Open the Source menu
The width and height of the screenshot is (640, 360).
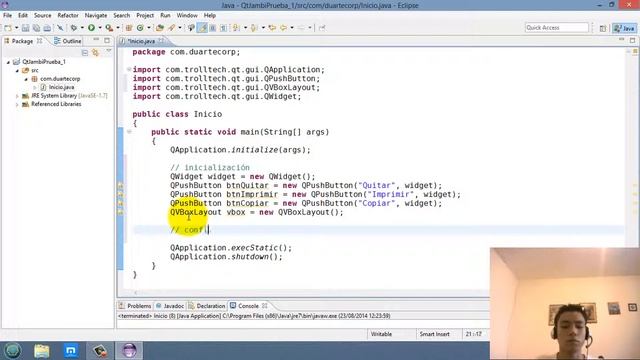(x=42, y=15)
